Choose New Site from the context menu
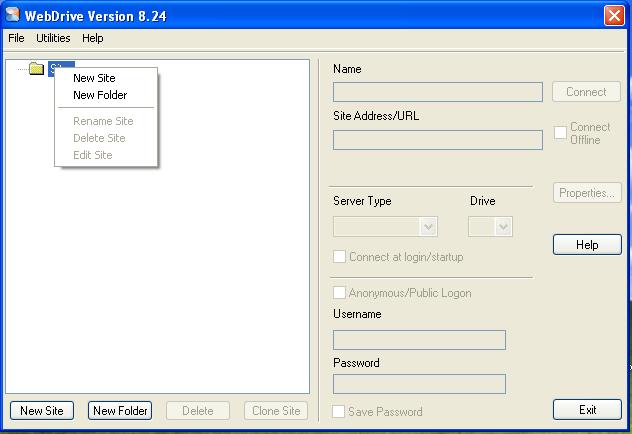This screenshot has width=632, height=434. 94,78
